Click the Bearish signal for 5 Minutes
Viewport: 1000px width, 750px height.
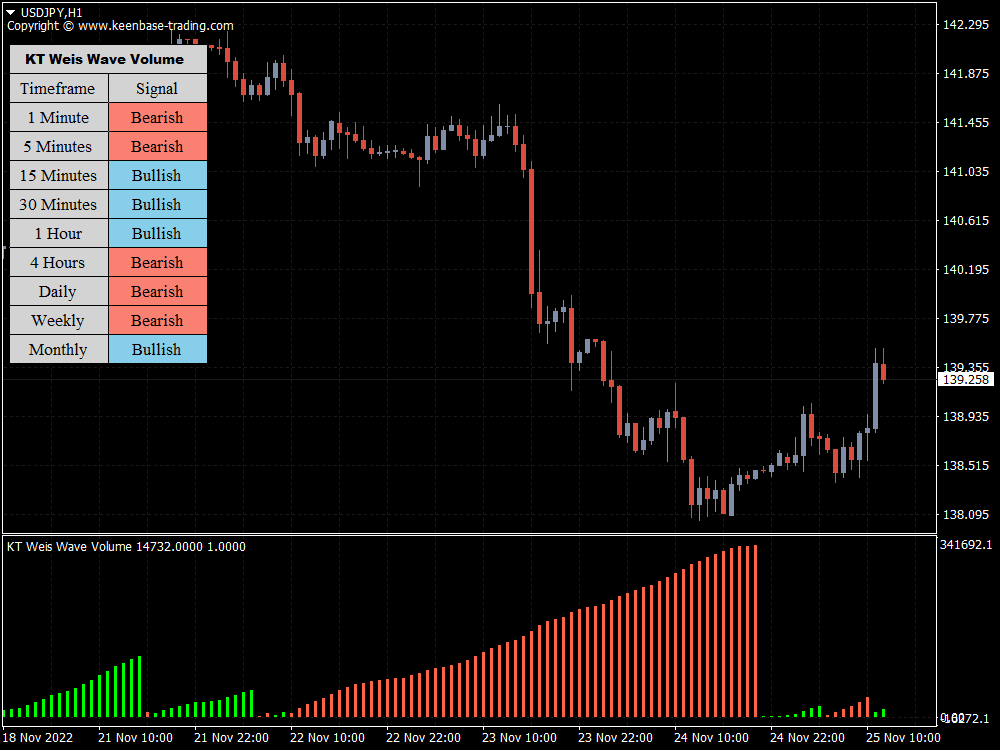click(x=158, y=146)
